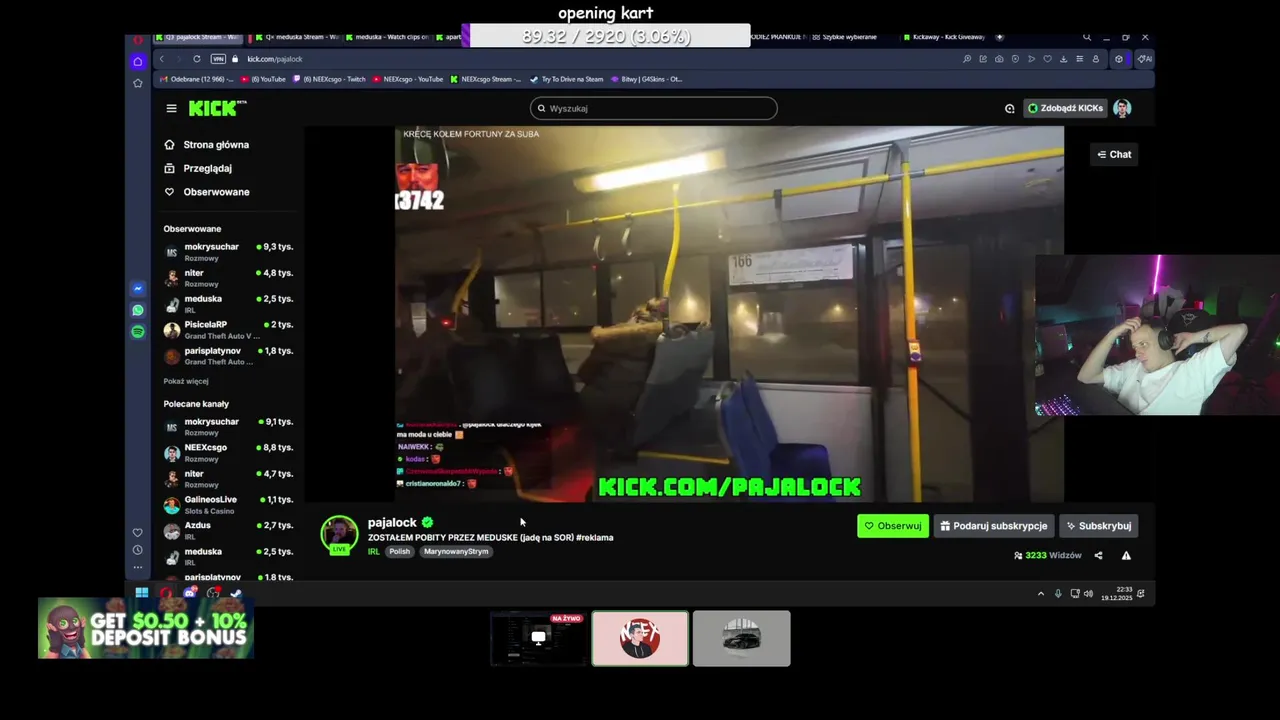1280x720 pixels.
Task: Open Obserwowane in sidebar
Action: (x=206, y=192)
